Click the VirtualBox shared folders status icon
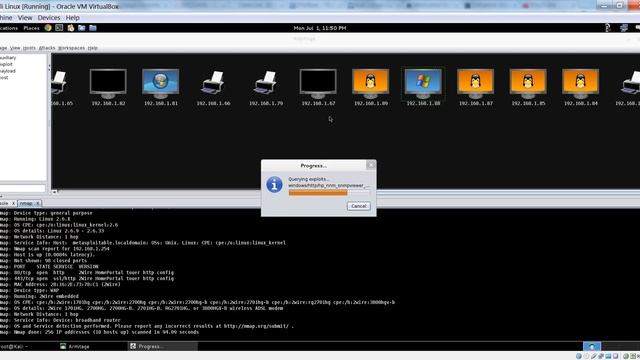Screen dimensions: 640x360 [x=608, y=356]
